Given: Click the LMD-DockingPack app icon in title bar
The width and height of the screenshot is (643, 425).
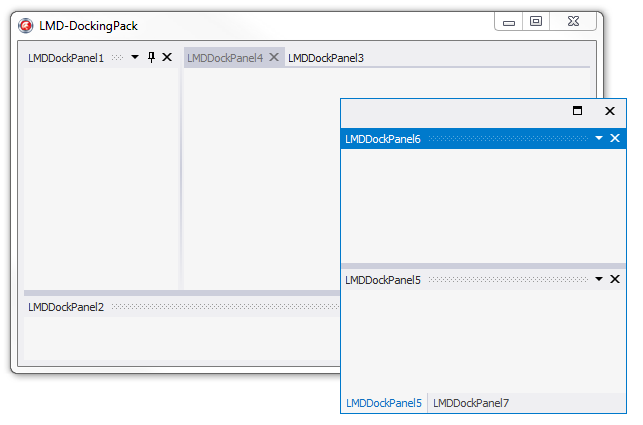Looking at the screenshot, I should coord(25,25).
